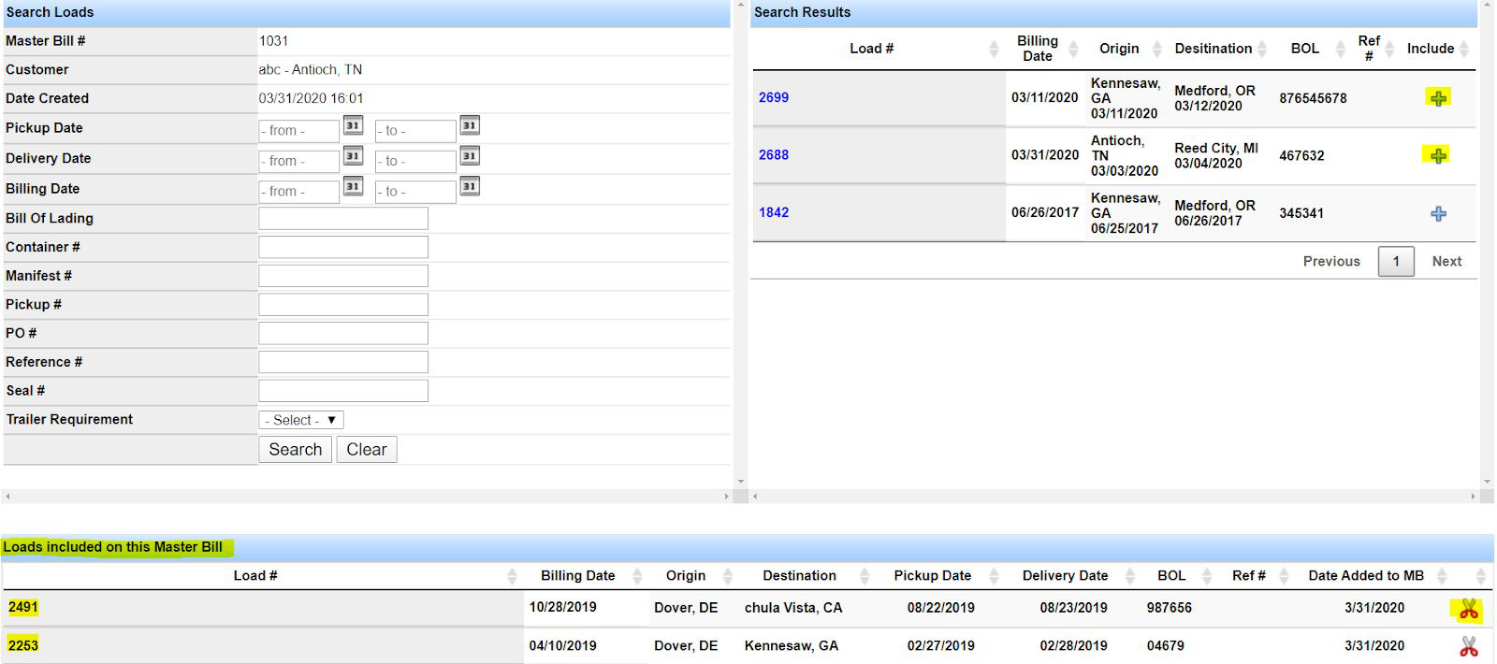Click the Reference # input field
The width and height of the screenshot is (1497, 664).
point(343,362)
